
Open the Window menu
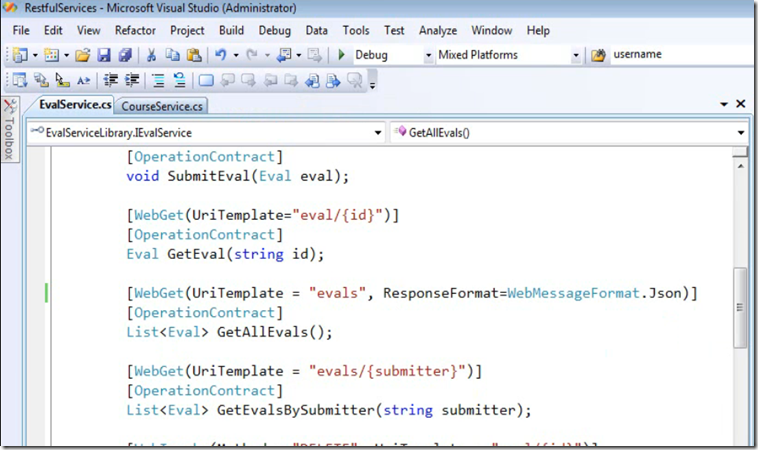[x=492, y=30]
